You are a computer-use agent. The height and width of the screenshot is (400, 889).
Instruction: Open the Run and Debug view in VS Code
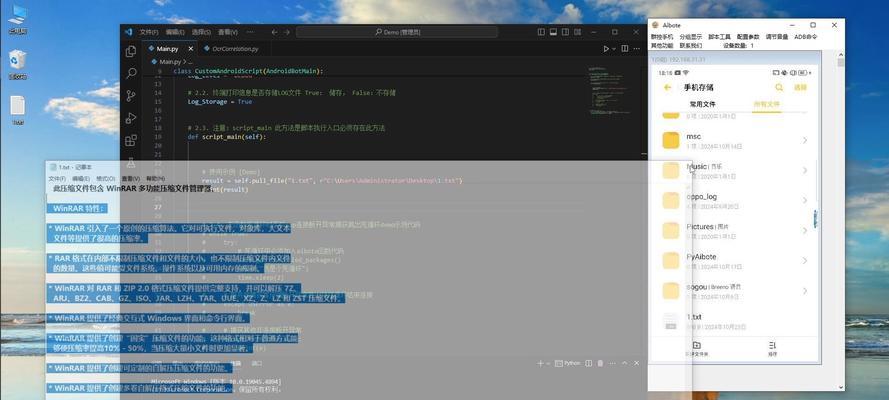point(131,118)
